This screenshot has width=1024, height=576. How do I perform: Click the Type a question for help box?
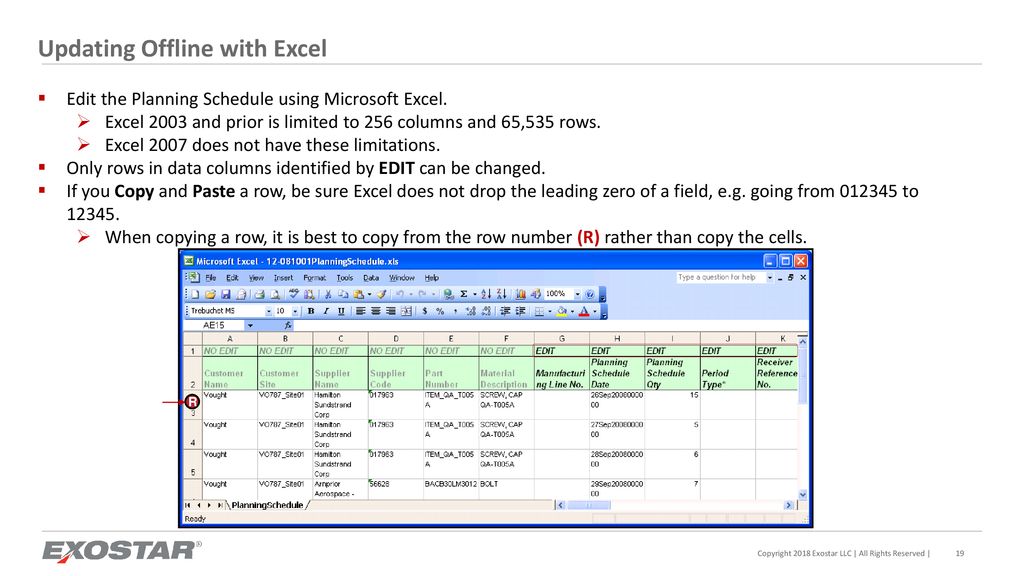721,278
